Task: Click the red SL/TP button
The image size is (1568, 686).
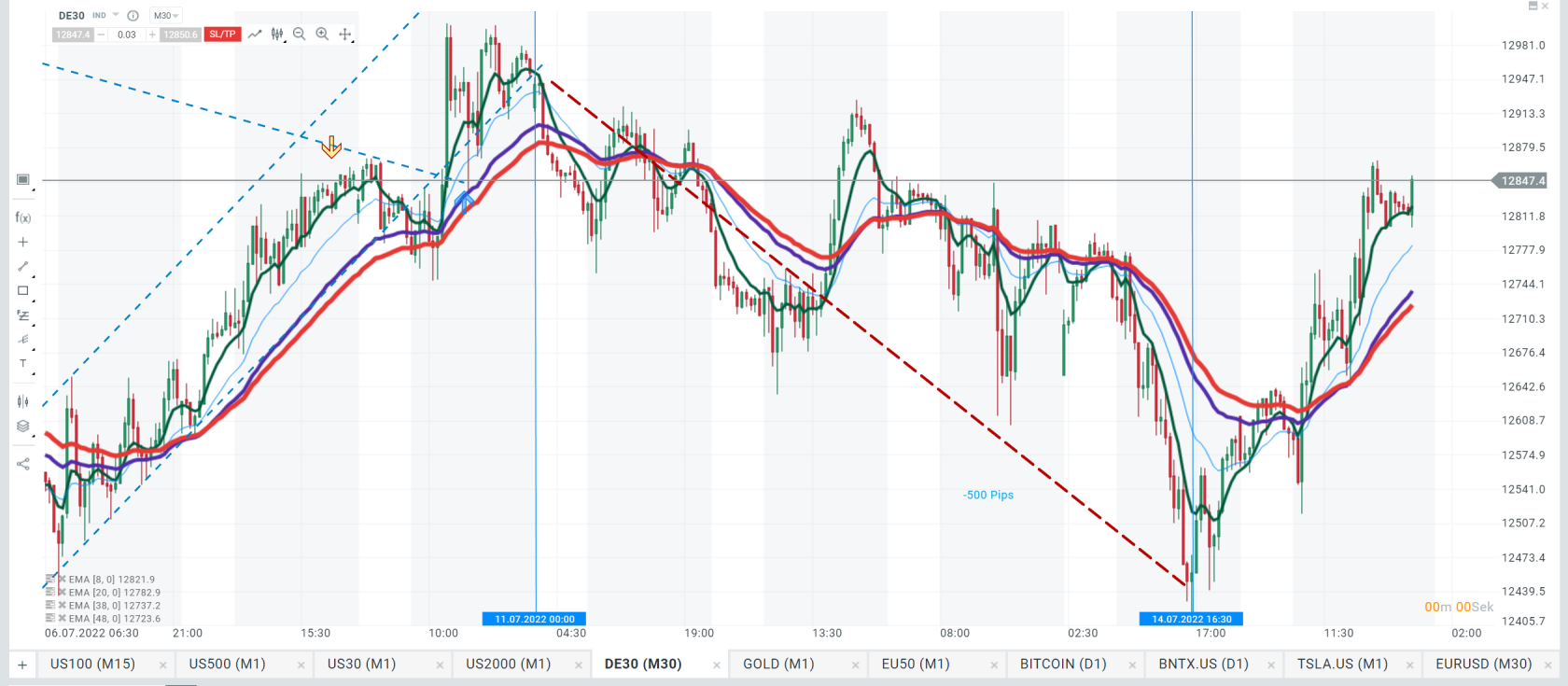Action: point(222,35)
